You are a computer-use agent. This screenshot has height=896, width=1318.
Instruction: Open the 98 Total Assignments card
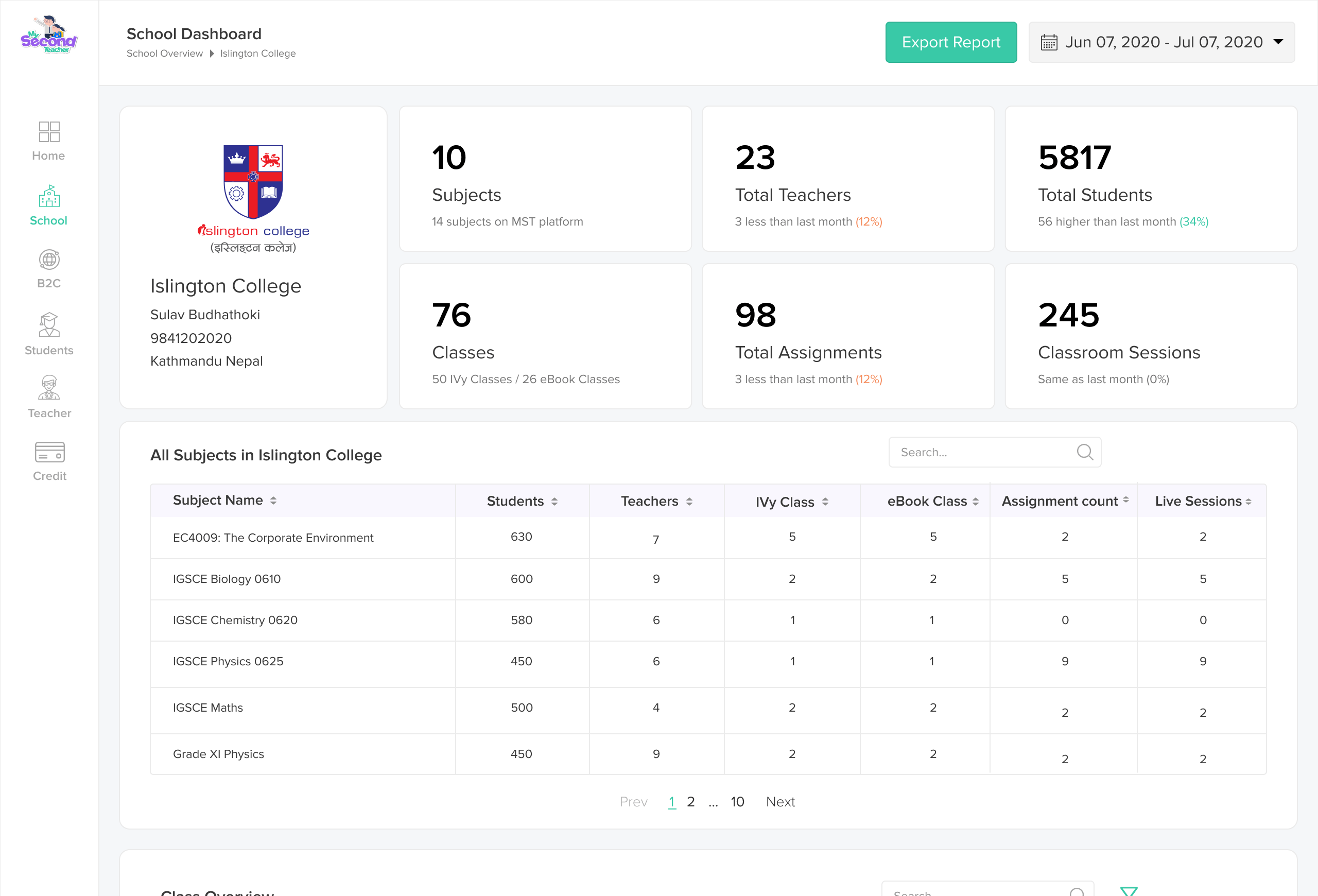click(x=848, y=336)
